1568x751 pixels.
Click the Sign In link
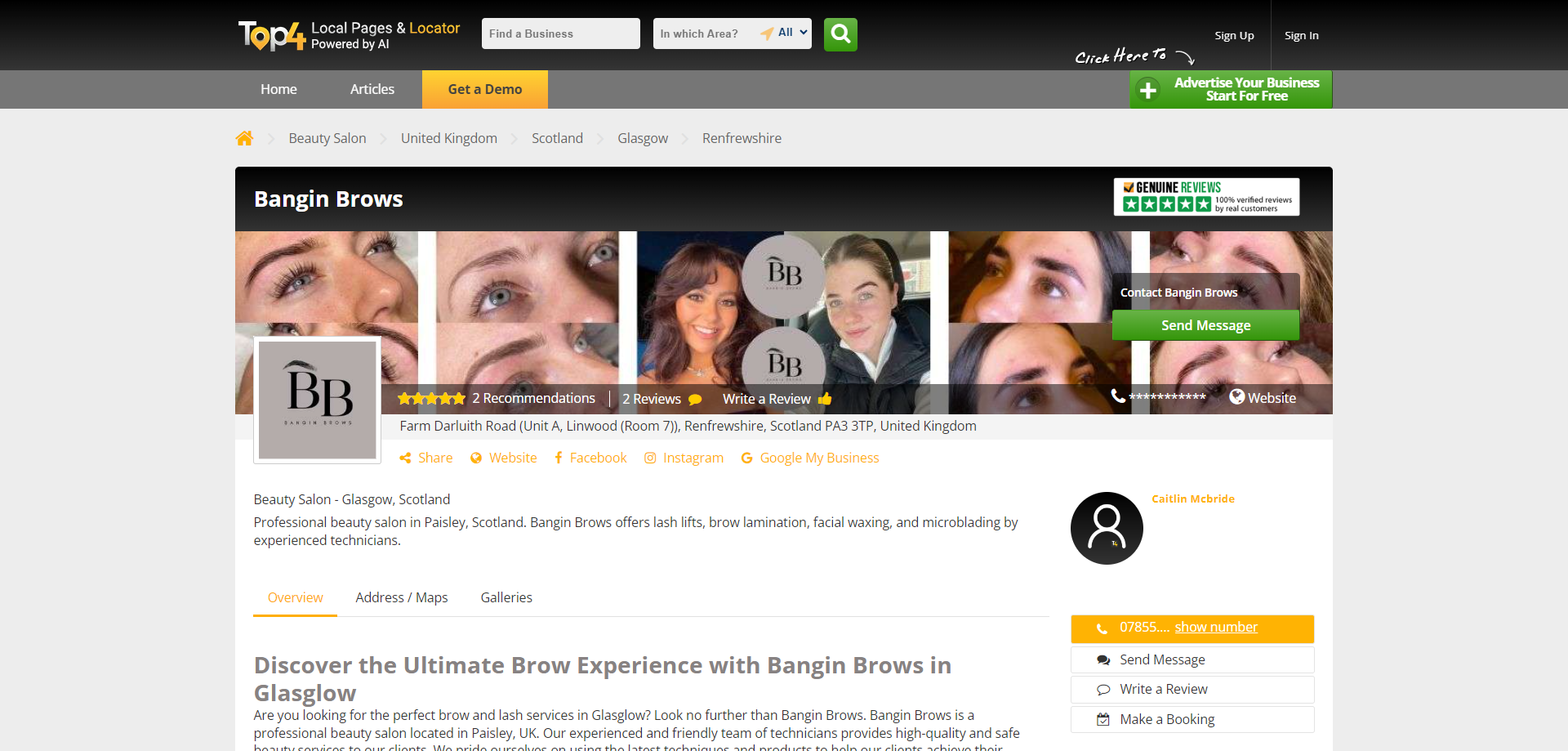[1302, 35]
